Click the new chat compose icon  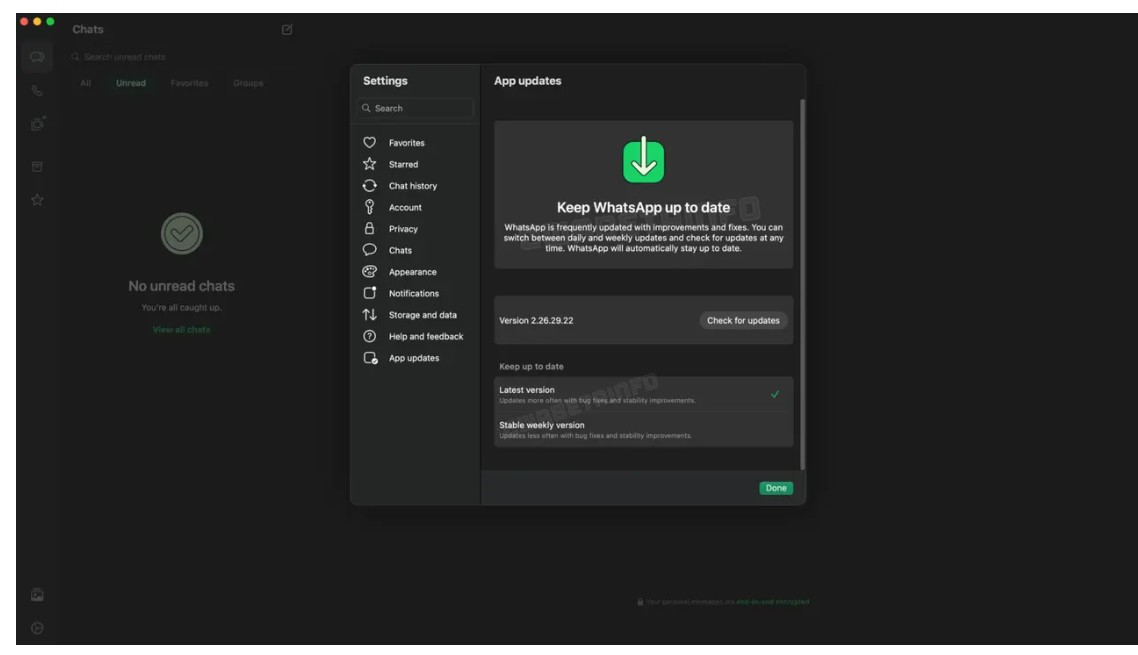click(x=287, y=30)
